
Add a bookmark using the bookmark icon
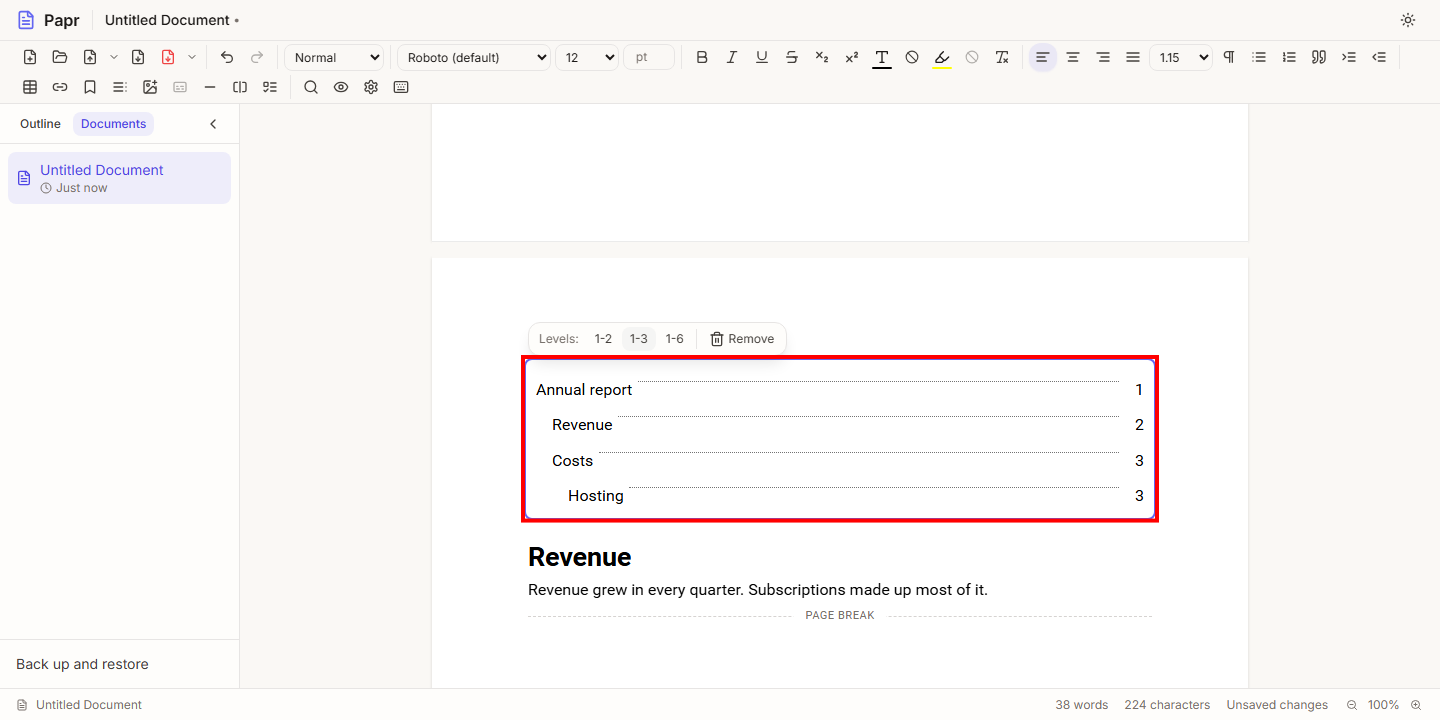(x=90, y=87)
